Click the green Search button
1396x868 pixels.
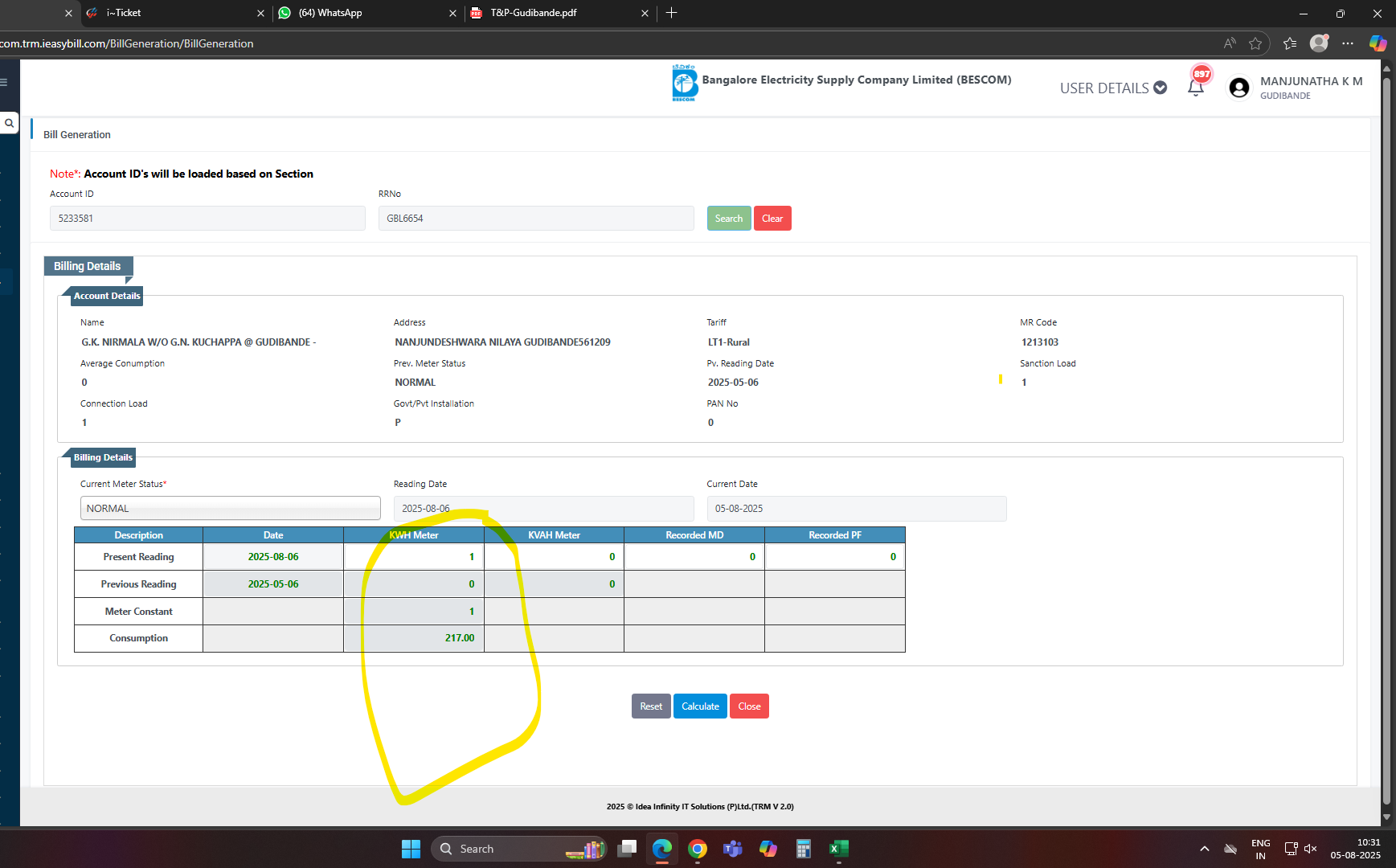[x=728, y=219]
